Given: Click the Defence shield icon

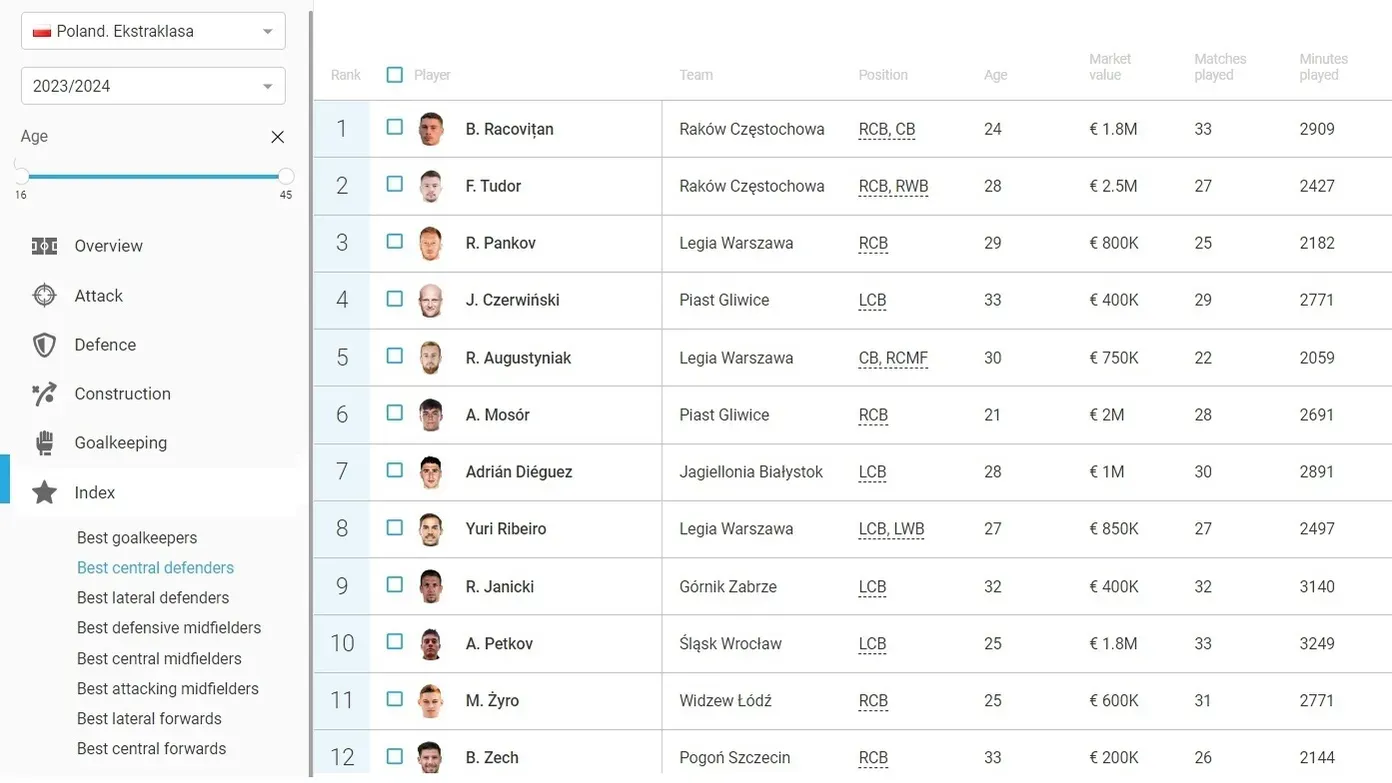Looking at the screenshot, I should tap(44, 345).
